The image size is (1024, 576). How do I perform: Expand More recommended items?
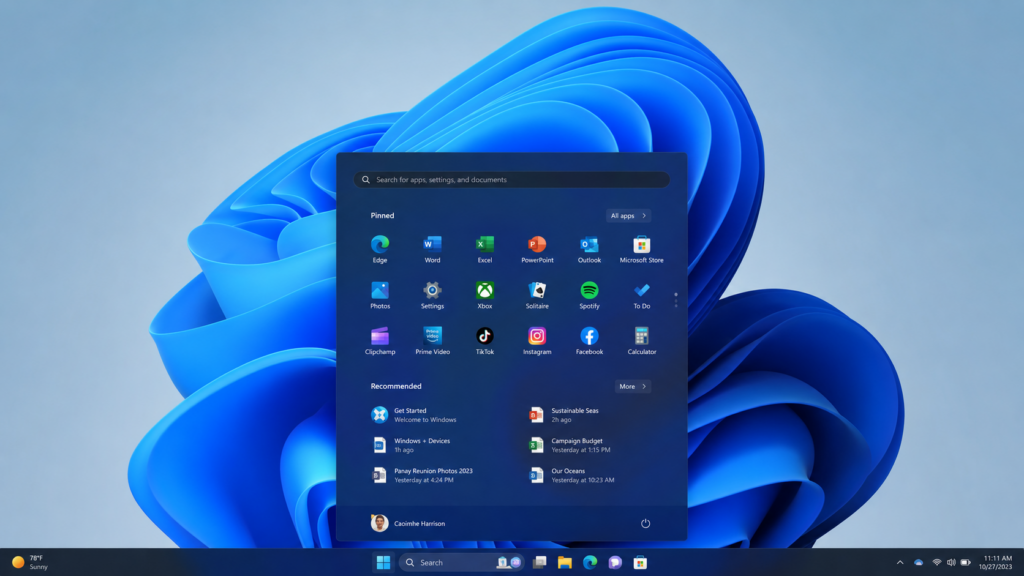click(x=633, y=387)
